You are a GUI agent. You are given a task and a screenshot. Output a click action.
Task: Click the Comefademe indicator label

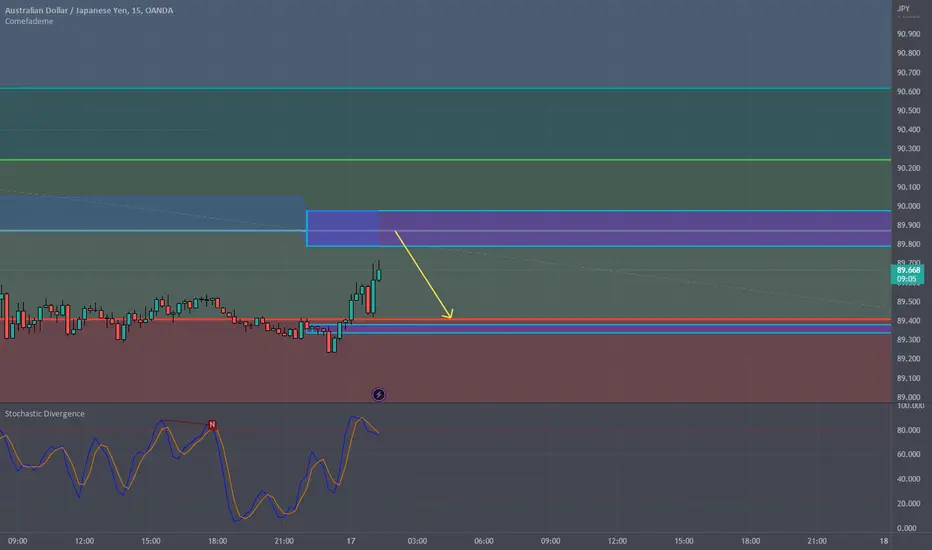pyautogui.click(x=29, y=21)
